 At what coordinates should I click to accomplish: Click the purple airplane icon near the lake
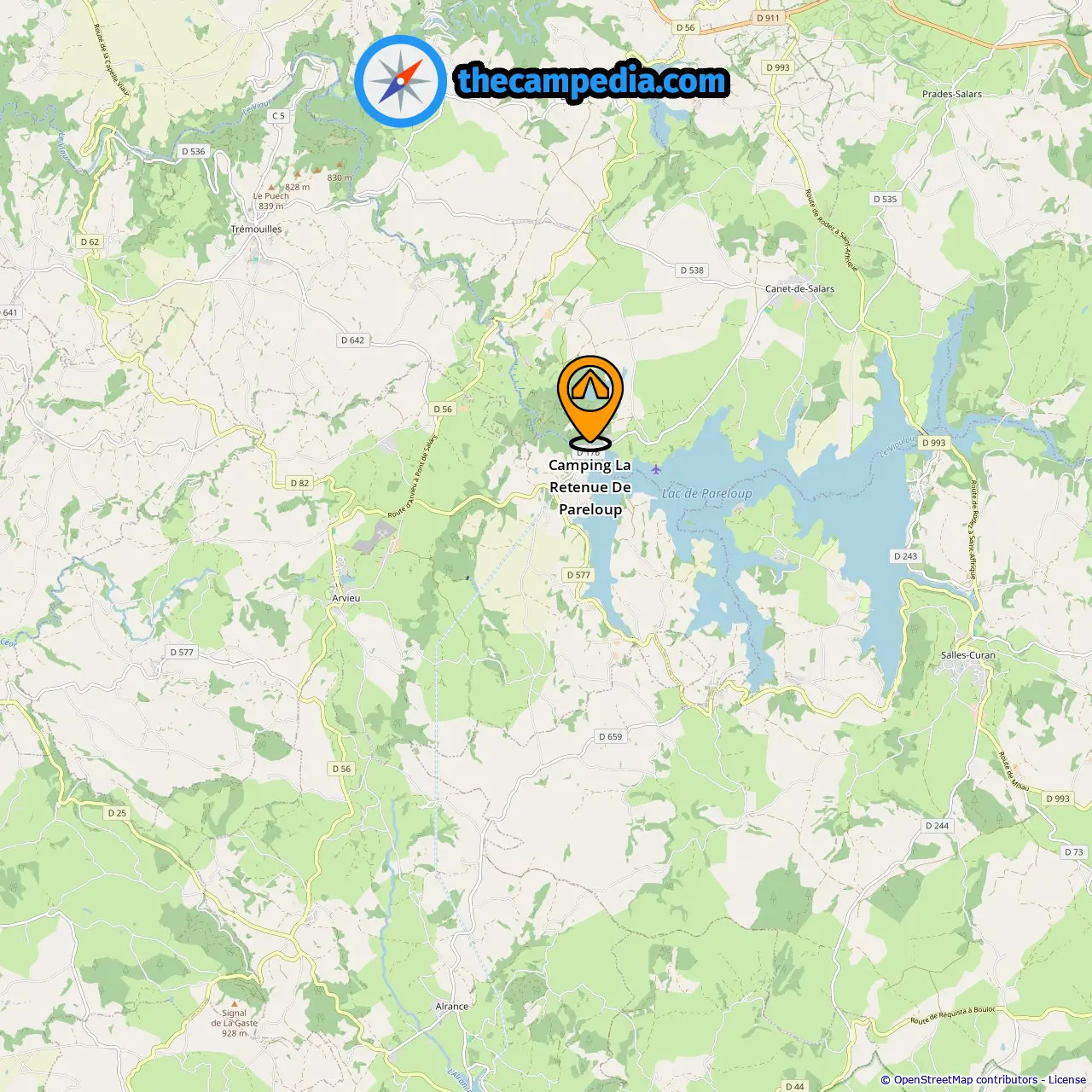(656, 469)
